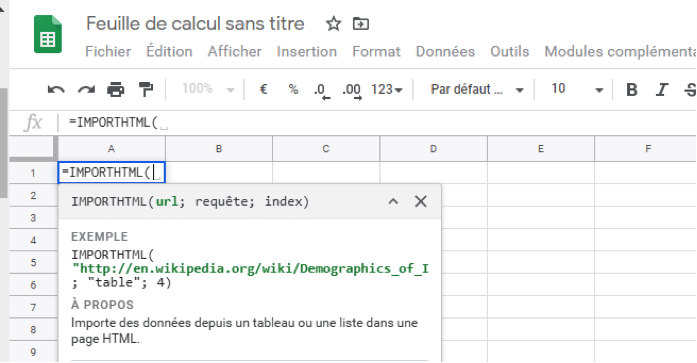The width and height of the screenshot is (697, 363).
Task: Format cell as euro currency
Action: coord(263,89)
